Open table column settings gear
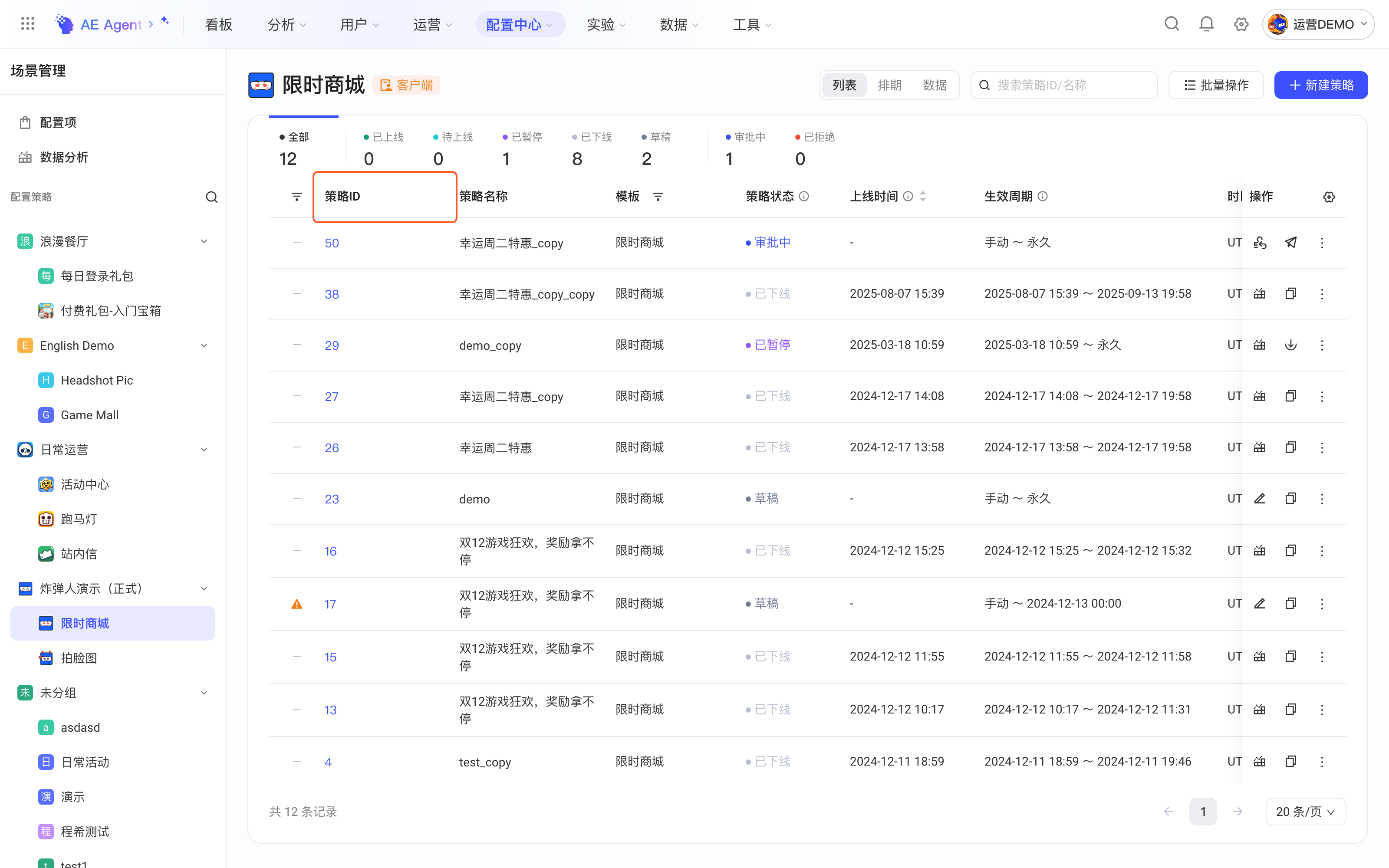Viewport: 1389px width, 868px height. tap(1329, 197)
